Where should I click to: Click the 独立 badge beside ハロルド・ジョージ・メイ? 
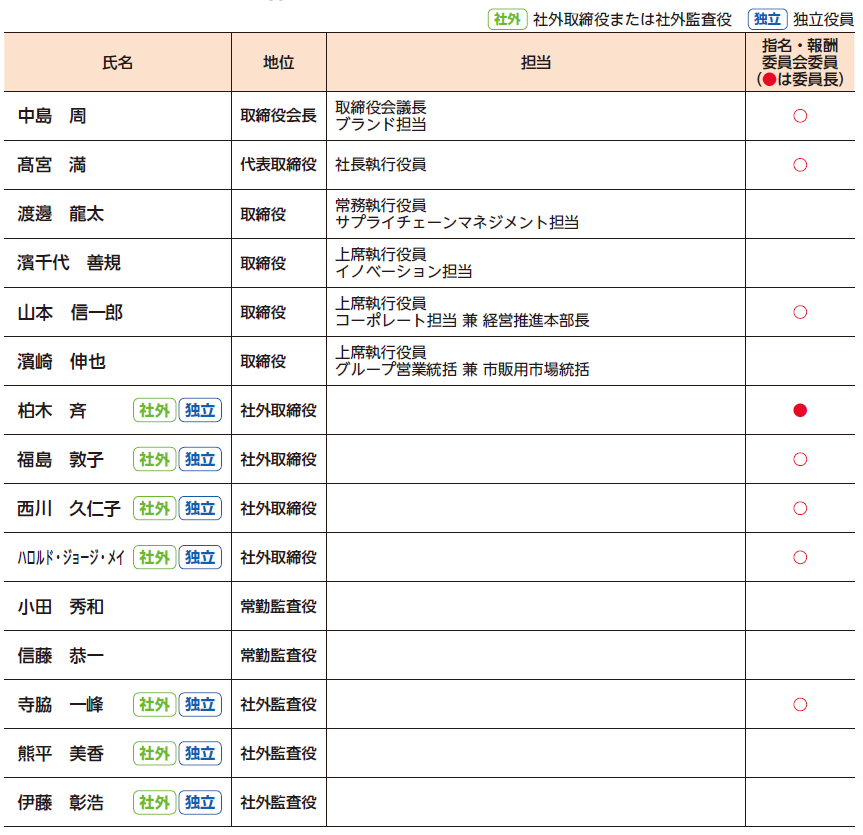[x=200, y=558]
